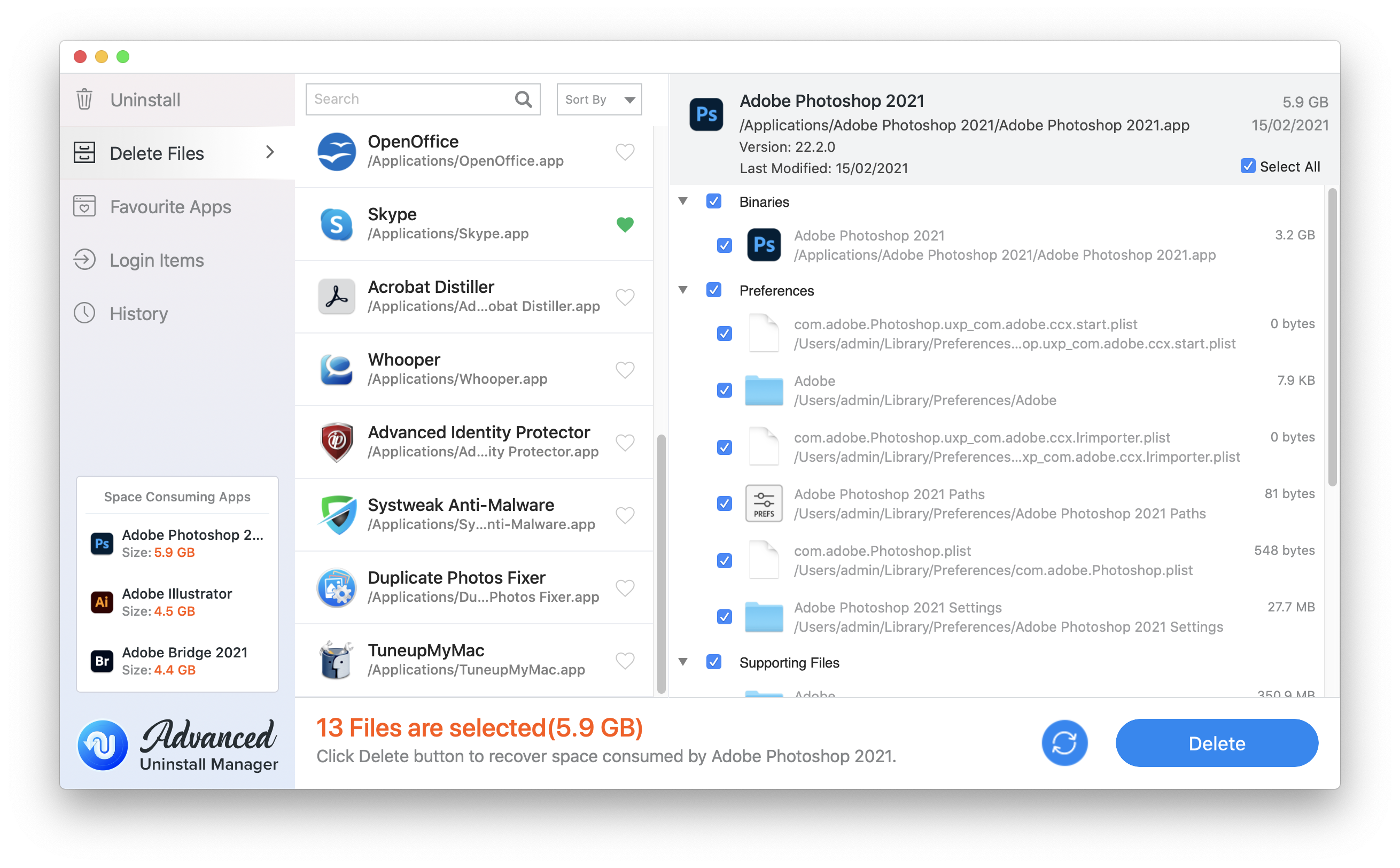The width and height of the screenshot is (1400, 868).
Task: Uncheck the Supporting Files group checkbox
Action: [x=713, y=662]
